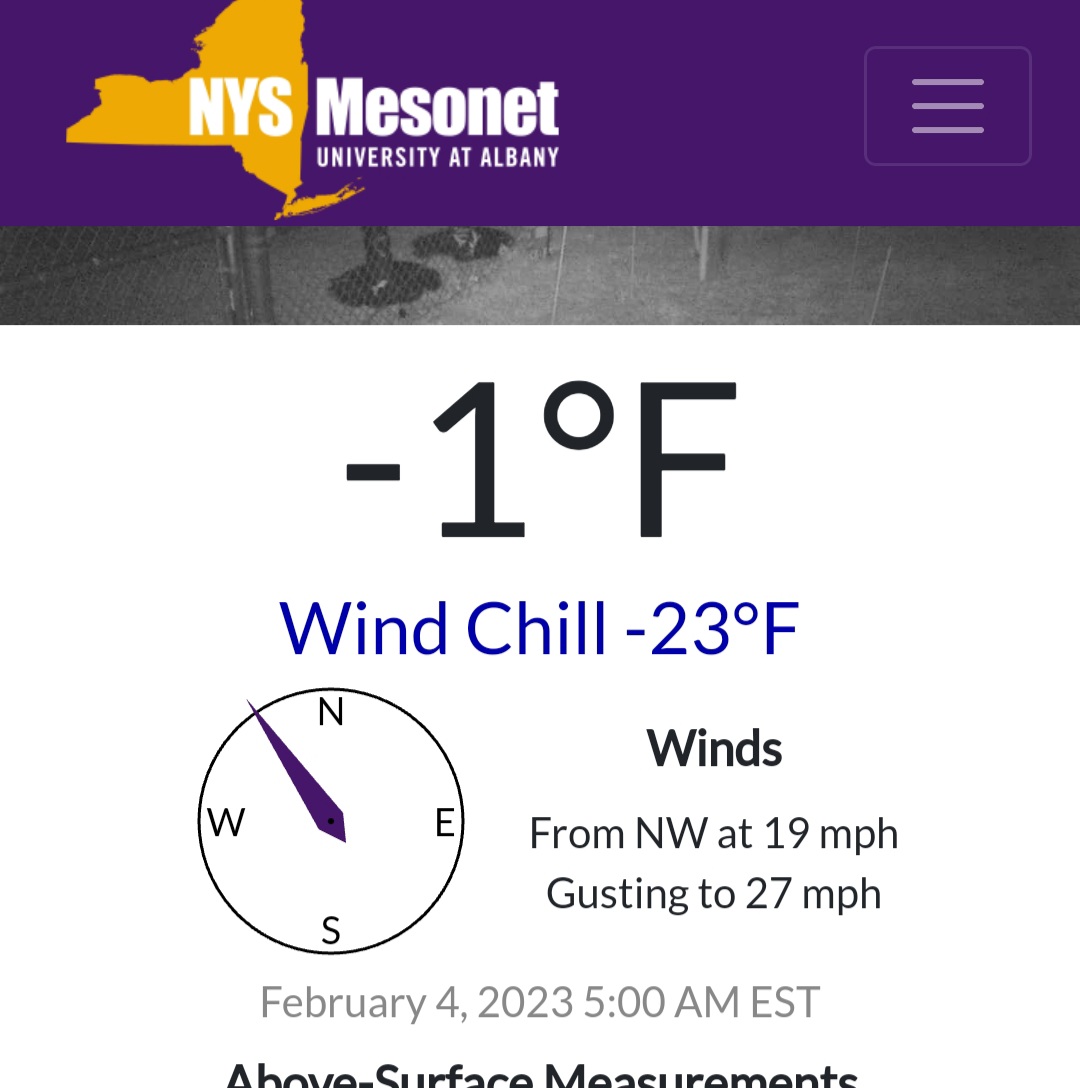Click 'From NW at 19 mph' text

click(x=714, y=833)
